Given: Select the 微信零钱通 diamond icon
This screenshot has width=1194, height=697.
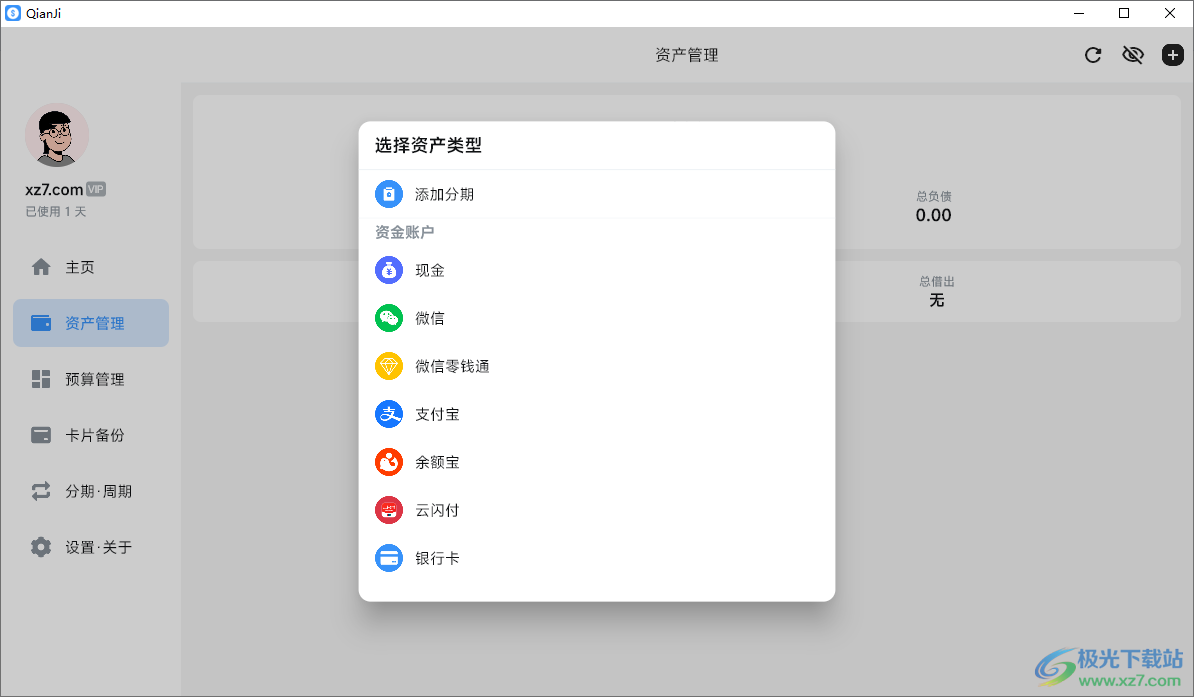Looking at the screenshot, I should point(389,366).
